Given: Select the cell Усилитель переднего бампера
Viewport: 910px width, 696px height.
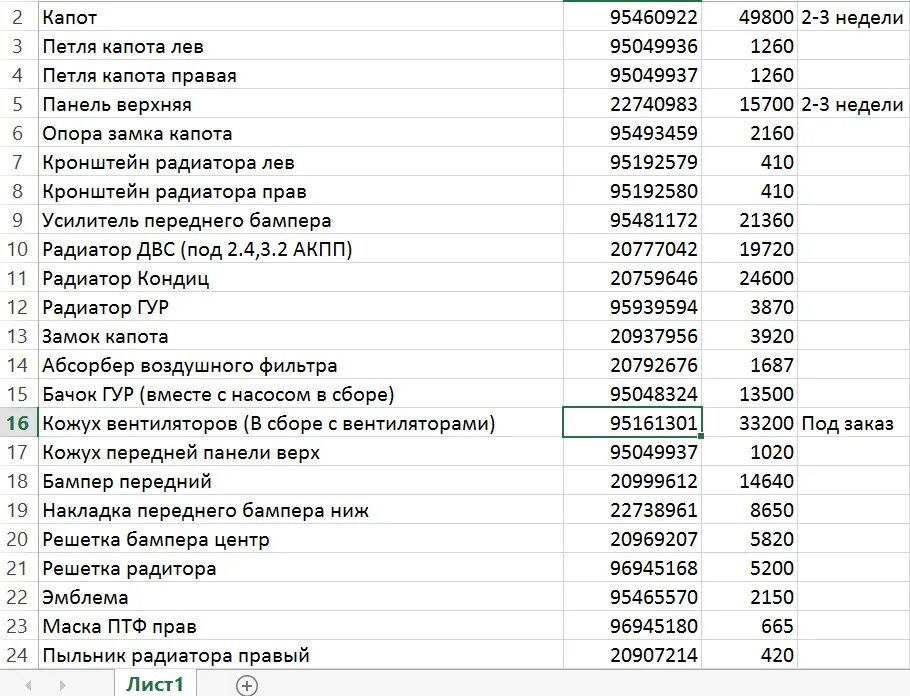Looking at the screenshot, I should tap(301, 220).
